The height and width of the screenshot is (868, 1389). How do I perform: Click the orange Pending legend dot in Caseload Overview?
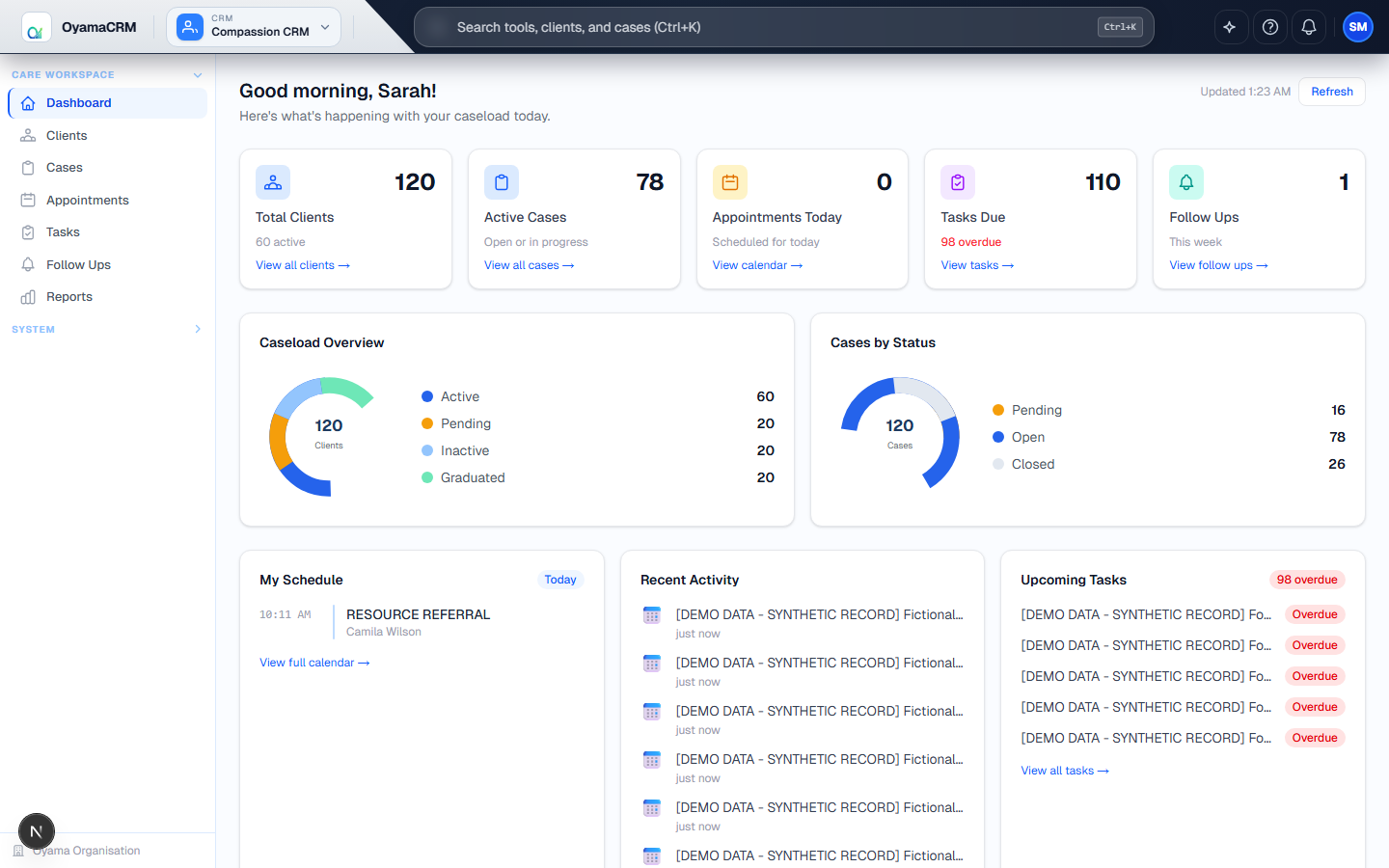tap(427, 423)
